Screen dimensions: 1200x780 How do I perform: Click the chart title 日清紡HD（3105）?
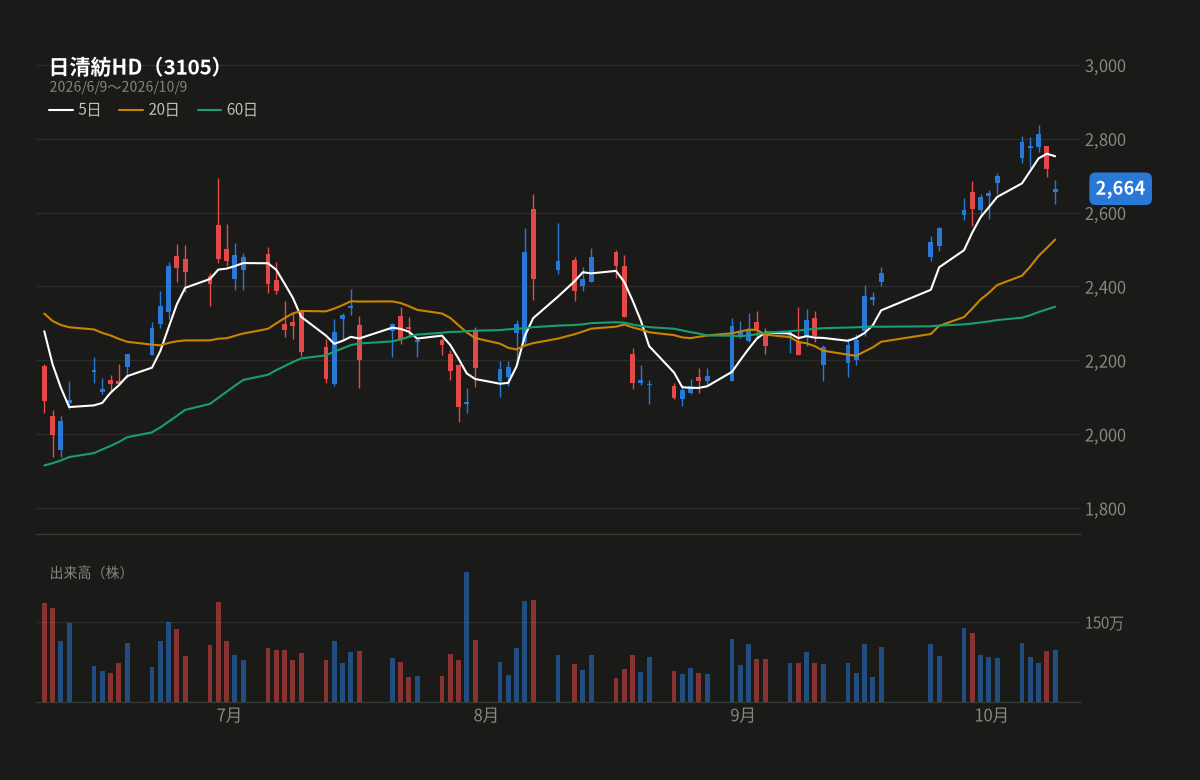pyautogui.click(x=136, y=67)
